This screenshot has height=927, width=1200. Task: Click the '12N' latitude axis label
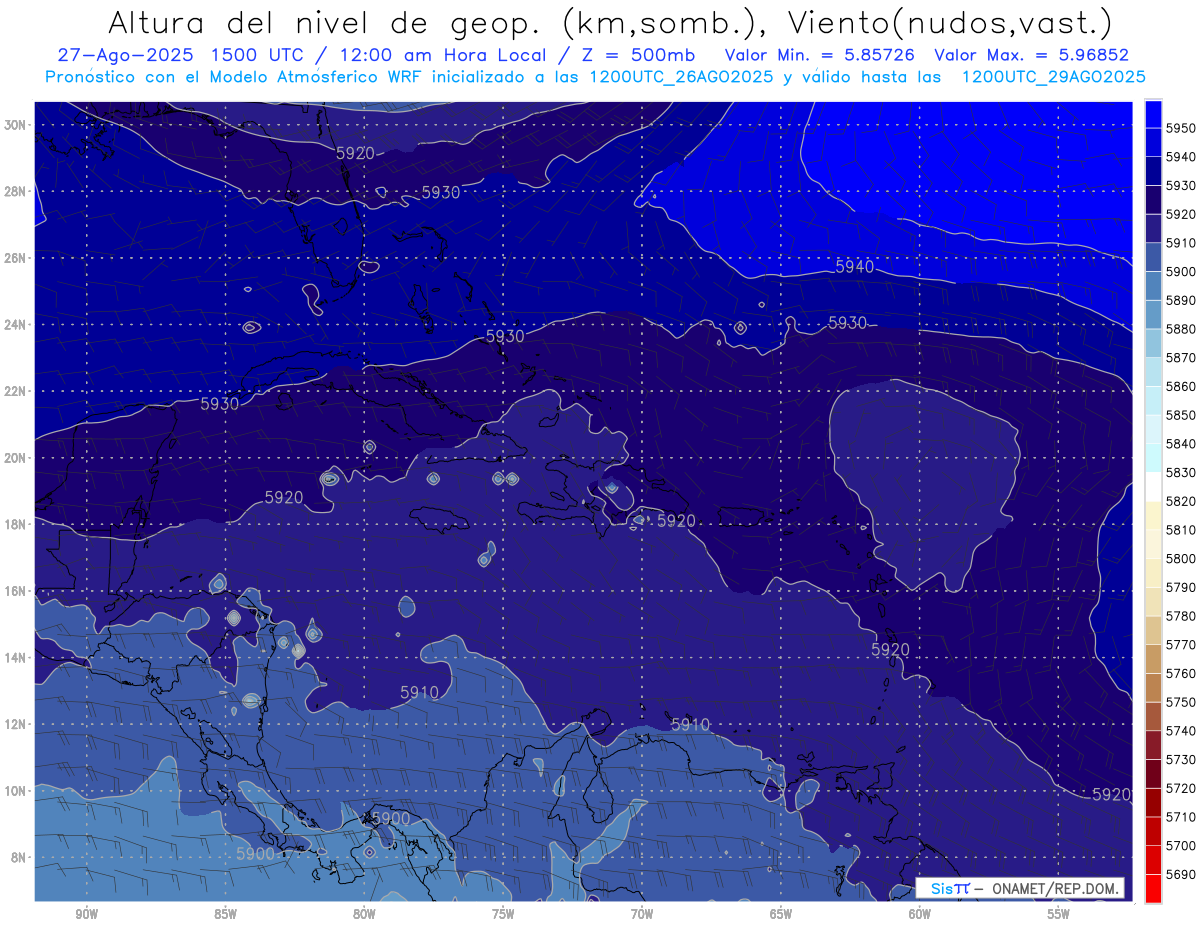point(17,724)
